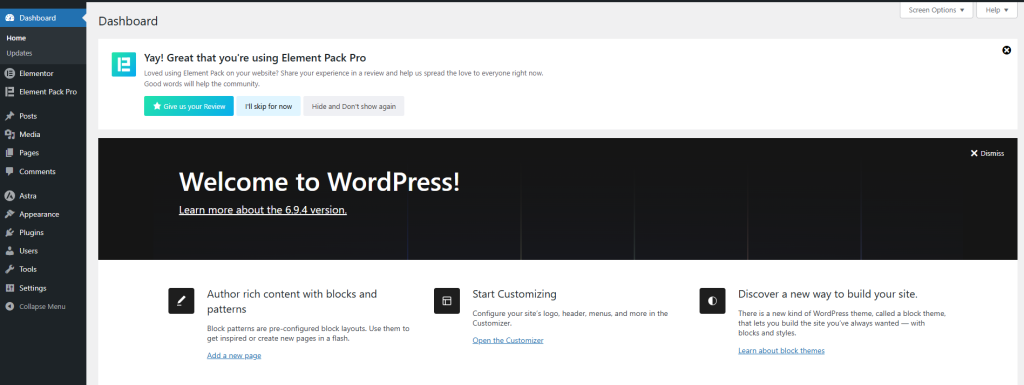This screenshot has height=385, width=1024.
Task: Open the Updates submenu item
Action: [x=19, y=53]
